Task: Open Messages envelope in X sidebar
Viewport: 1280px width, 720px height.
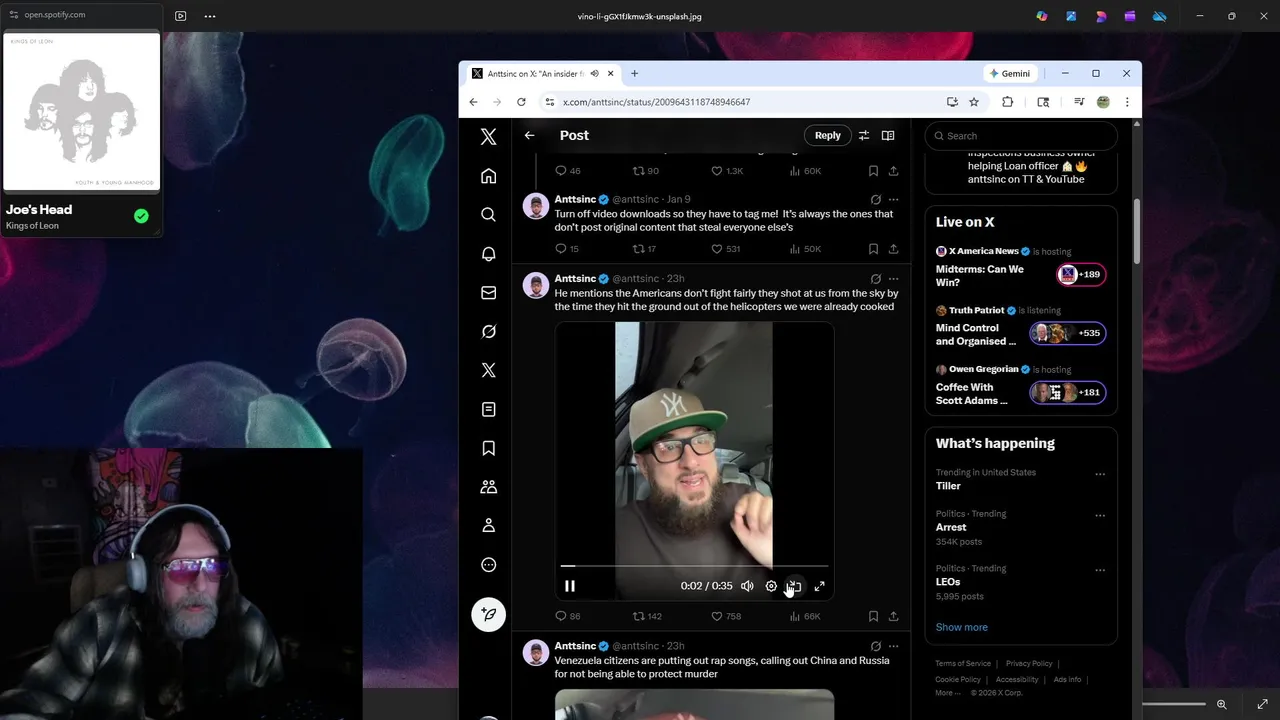Action: coord(488,293)
